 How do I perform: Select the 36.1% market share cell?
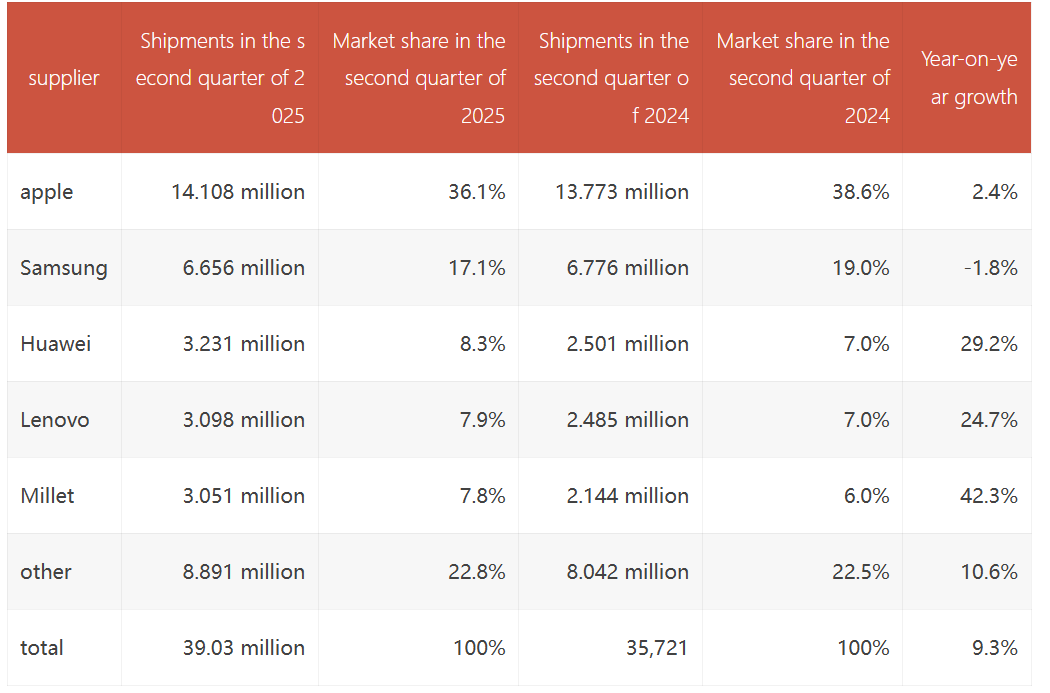click(x=477, y=192)
